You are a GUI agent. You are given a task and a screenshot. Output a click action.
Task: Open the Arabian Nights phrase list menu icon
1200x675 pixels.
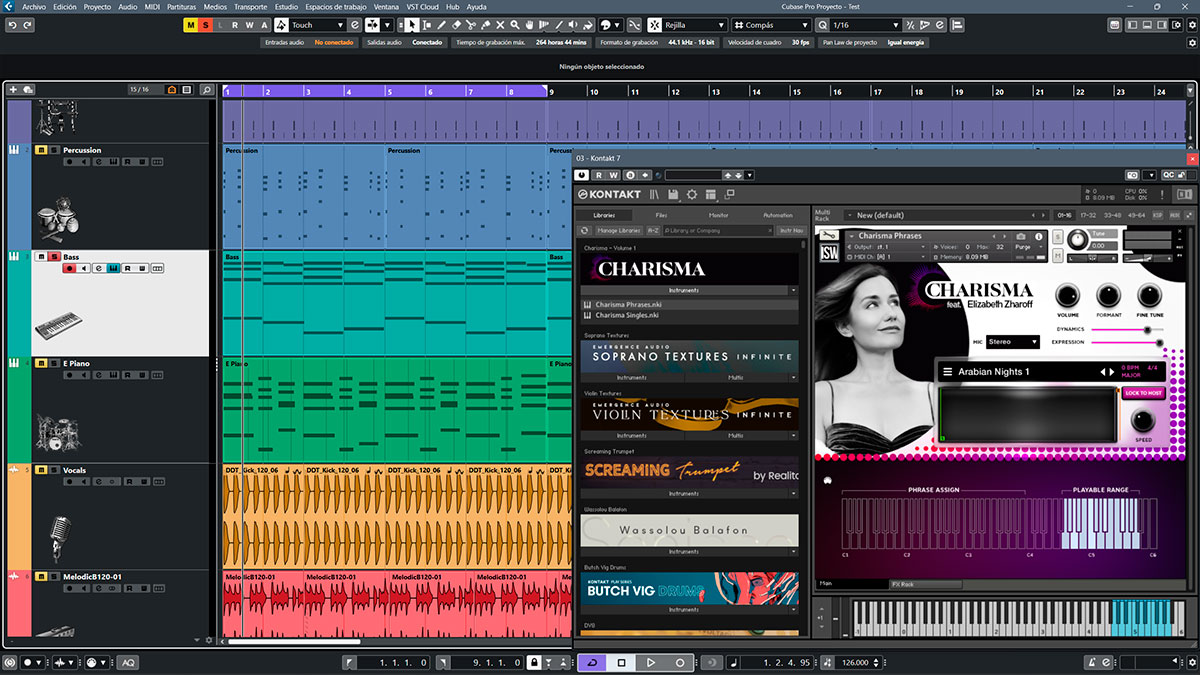coord(947,371)
